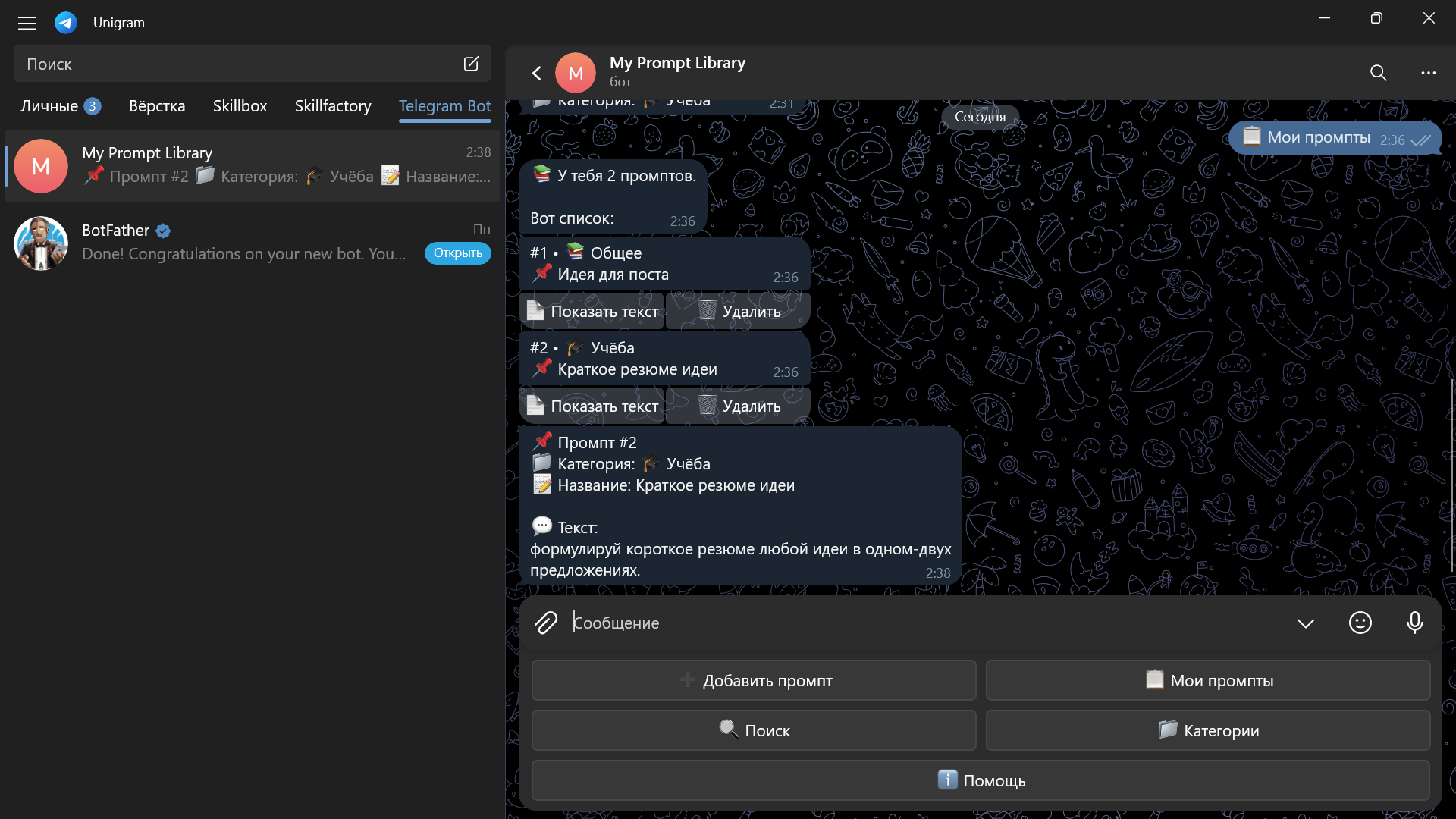Search within the My Prompt Library chat
Image resolution: width=1456 pixels, height=819 pixels.
(x=1378, y=73)
